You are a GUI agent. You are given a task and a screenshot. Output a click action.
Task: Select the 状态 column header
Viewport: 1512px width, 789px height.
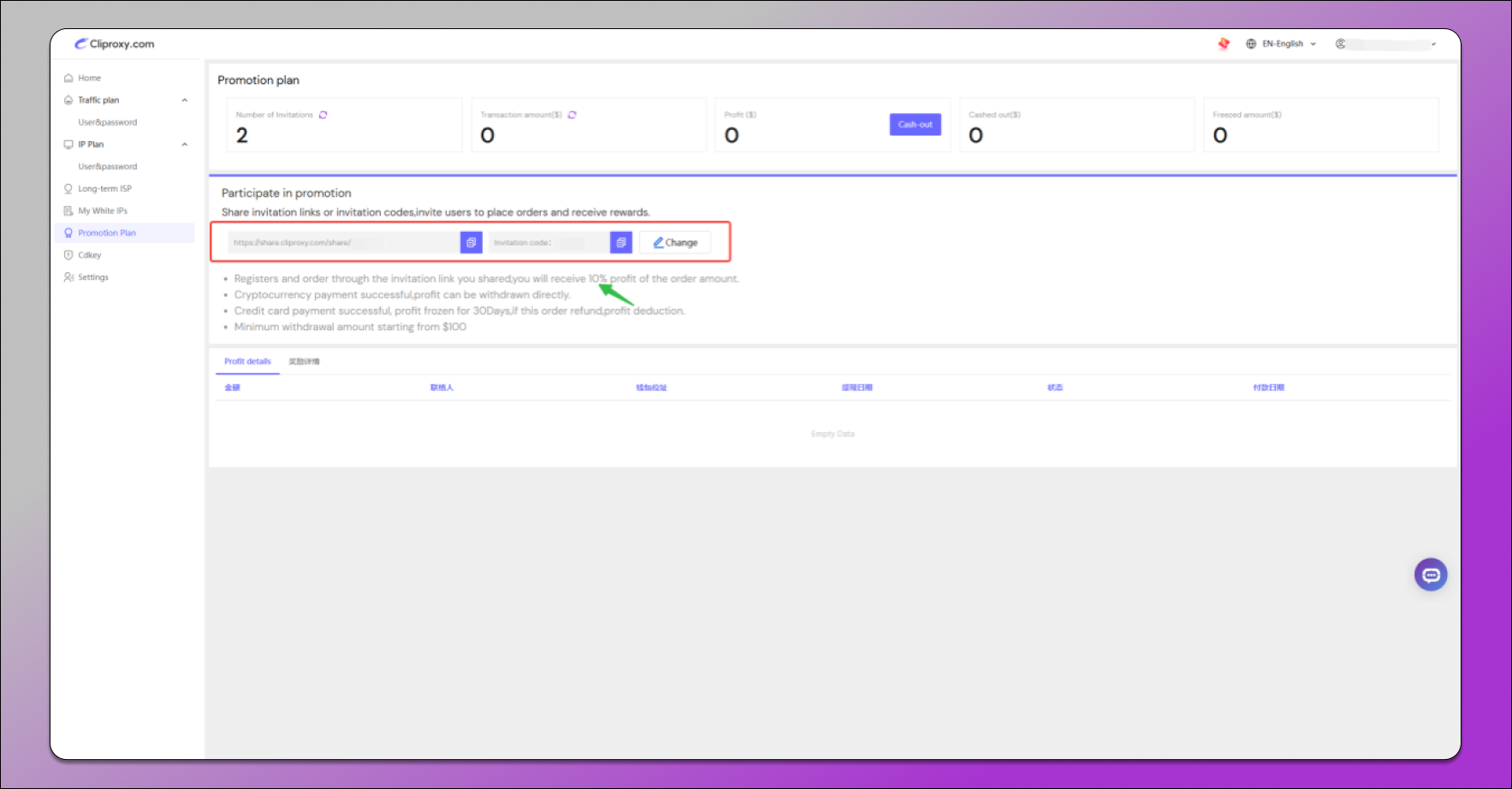[x=1055, y=388]
